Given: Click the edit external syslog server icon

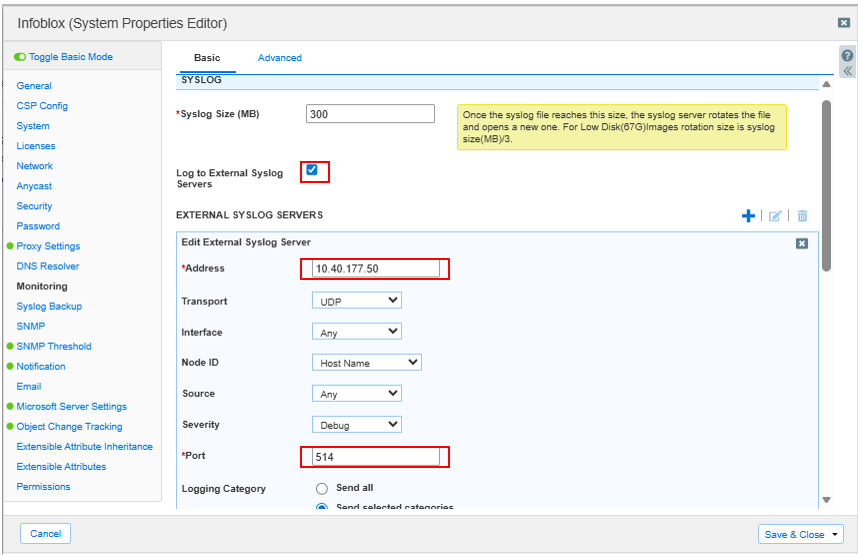Looking at the screenshot, I should tap(775, 216).
